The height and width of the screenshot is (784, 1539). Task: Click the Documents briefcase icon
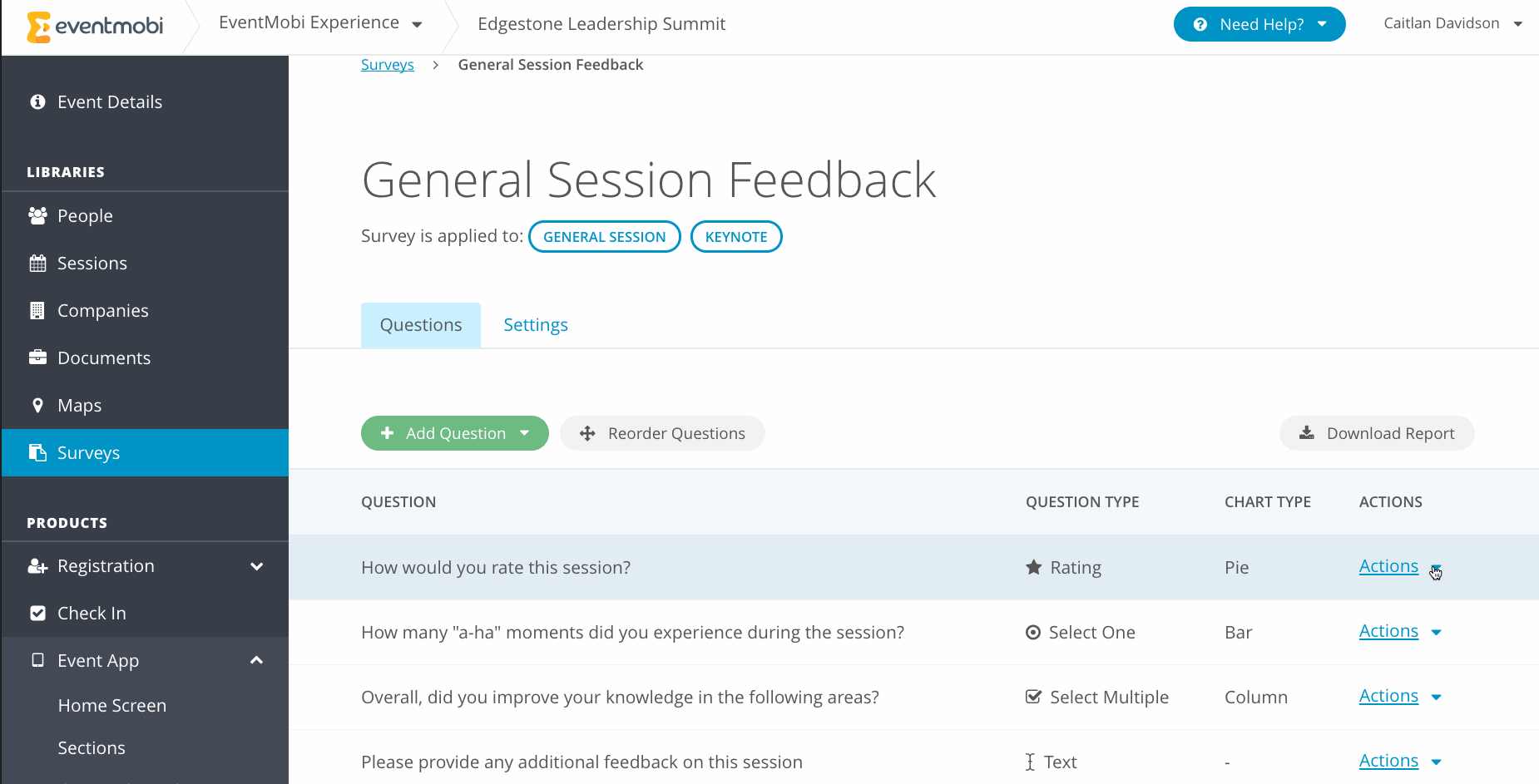click(37, 358)
